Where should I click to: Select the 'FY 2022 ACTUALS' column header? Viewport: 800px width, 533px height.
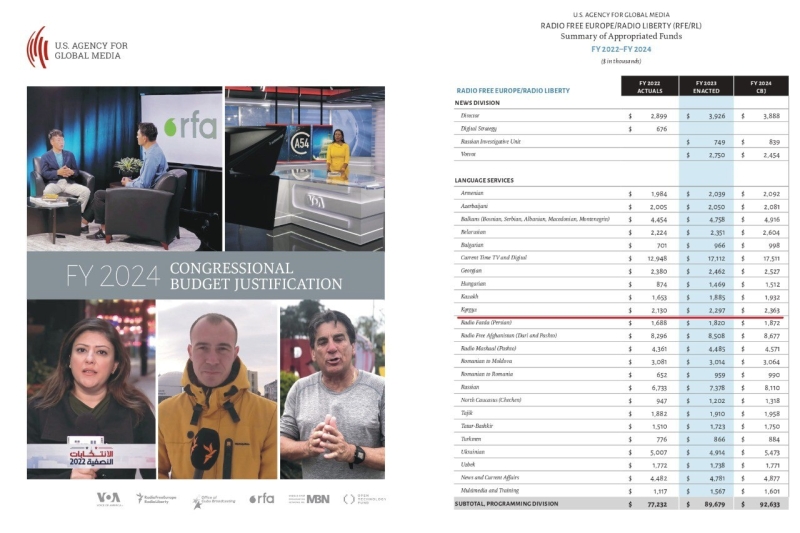pyautogui.click(x=649, y=86)
